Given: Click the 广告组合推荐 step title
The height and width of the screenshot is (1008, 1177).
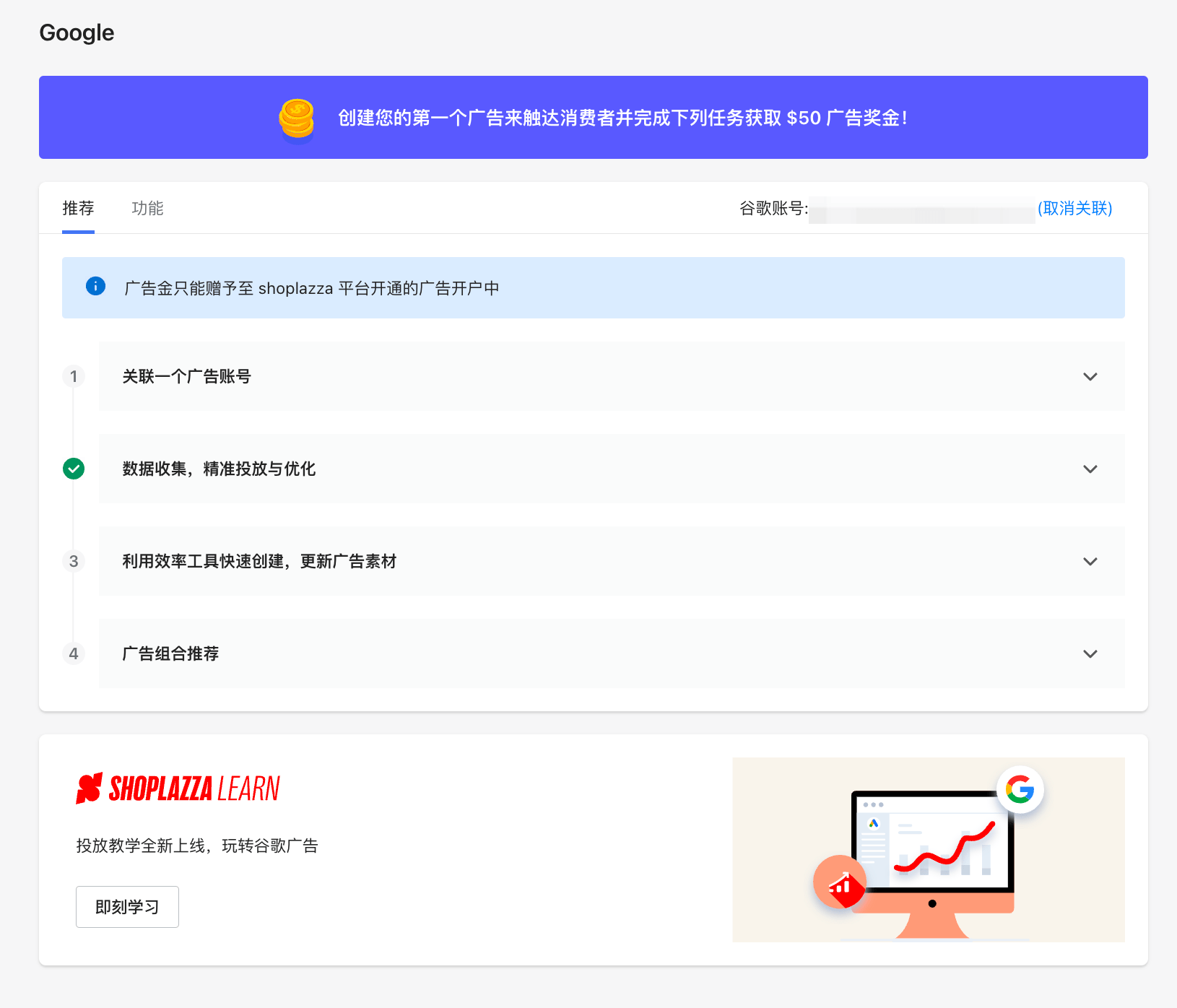Looking at the screenshot, I should coord(170,653).
